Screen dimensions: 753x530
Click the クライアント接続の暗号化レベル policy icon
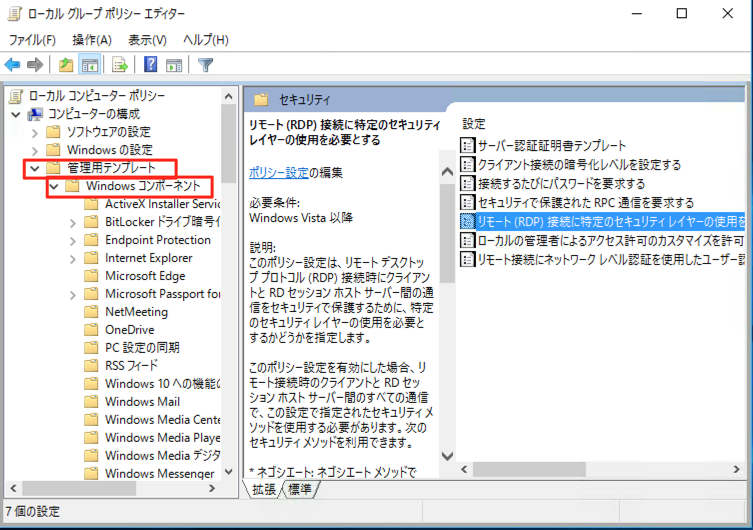coord(467,164)
